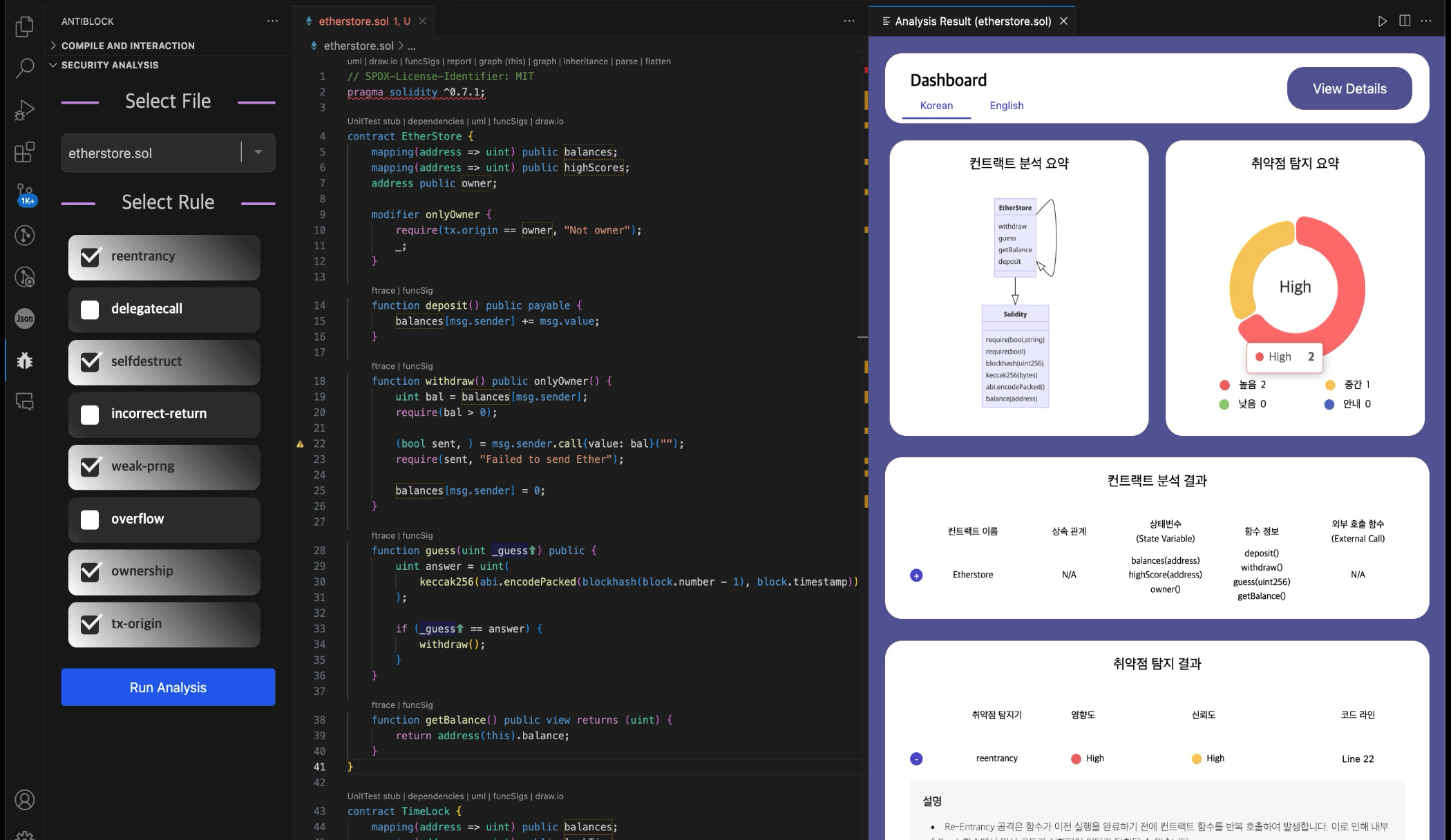The height and width of the screenshot is (840, 1451).
Task: Enable the overflow rule checkbox
Action: coord(91,519)
